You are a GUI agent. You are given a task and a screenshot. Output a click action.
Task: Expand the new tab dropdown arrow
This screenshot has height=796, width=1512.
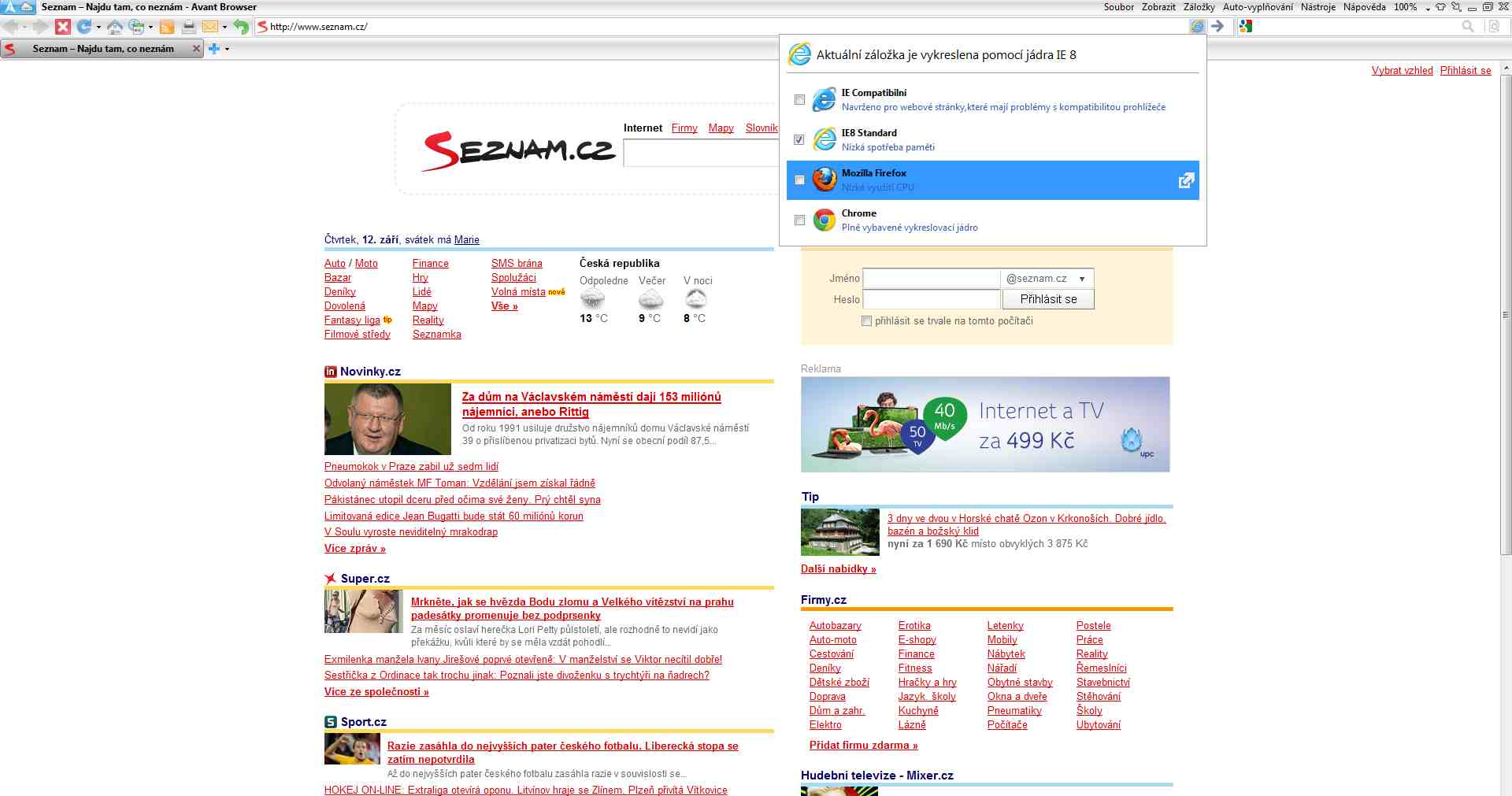click(x=227, y=49)
